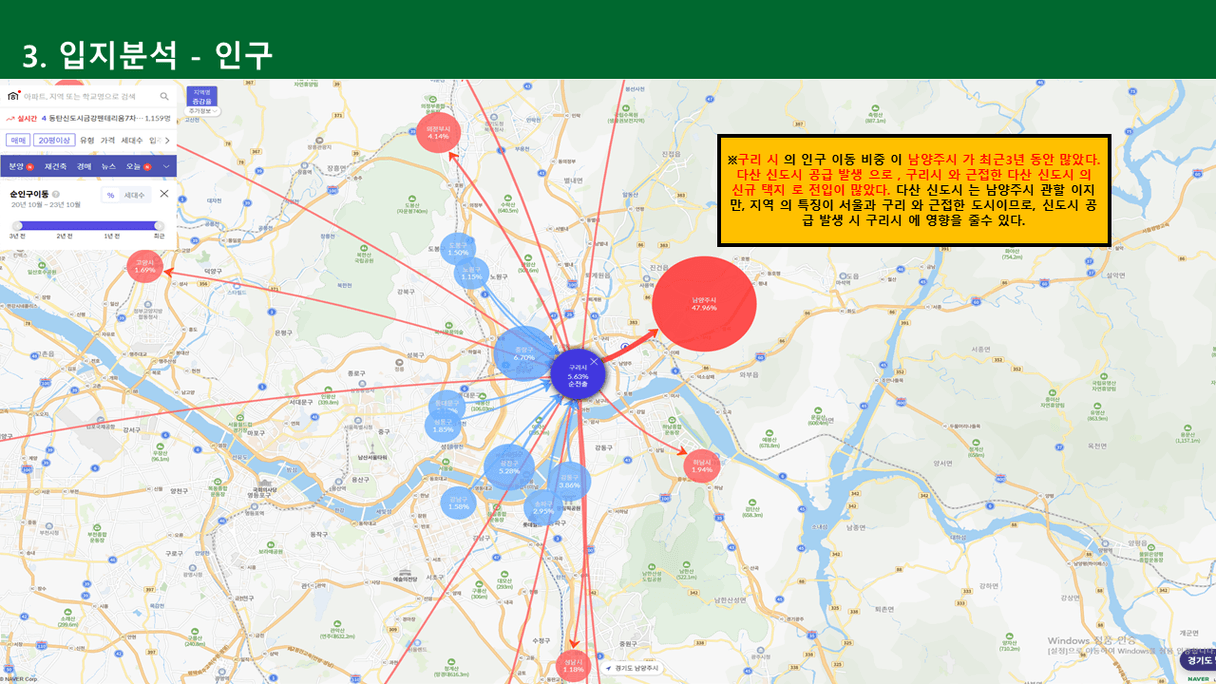Open the 세대수 filter dropdown
Viewport: 1216px width, 684px height.
click(x=132, y=140)
